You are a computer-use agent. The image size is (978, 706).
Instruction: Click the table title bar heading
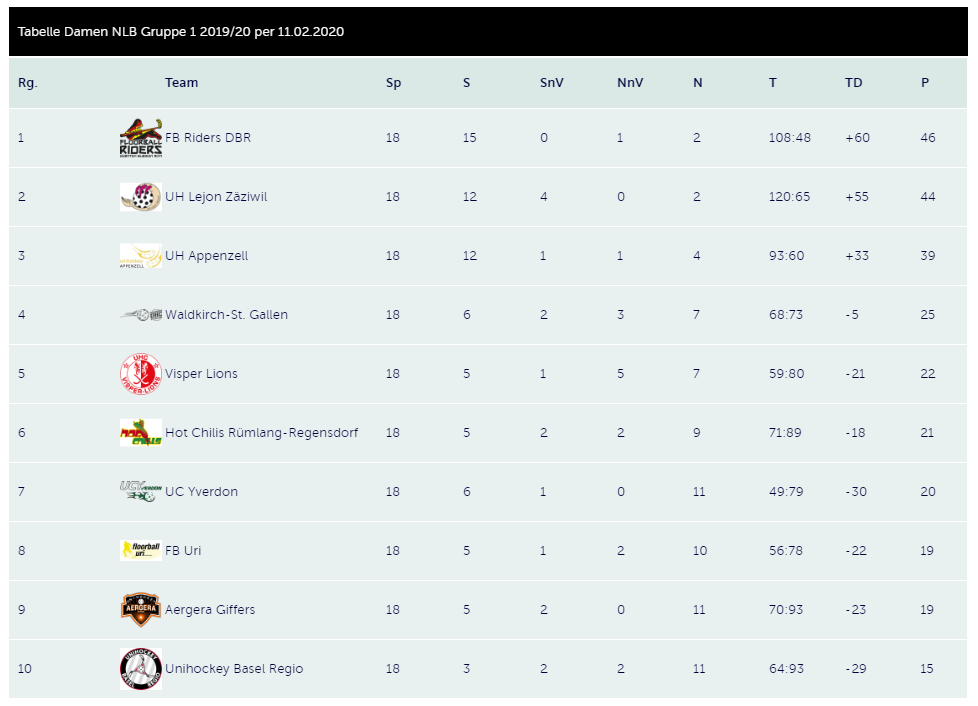pyautogui.click(x=181, y=32)
